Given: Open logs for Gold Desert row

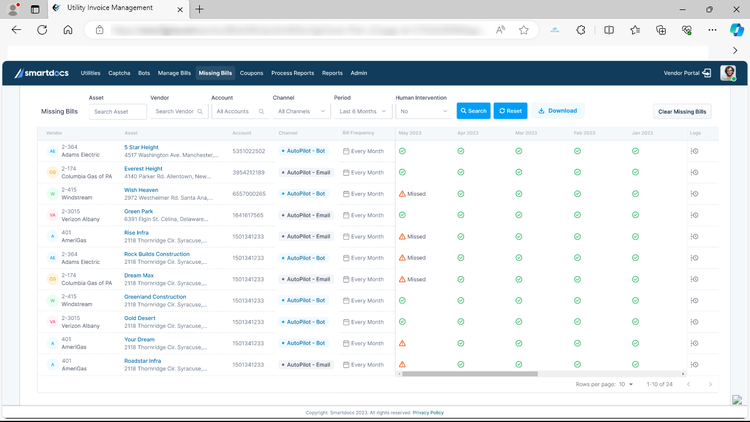Looking at the screenshot, I should click(695, 322).
